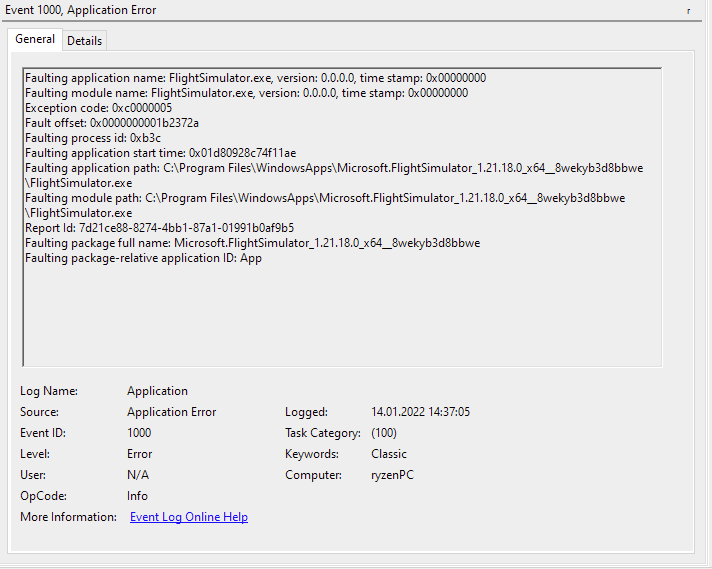This screenshot has height=569, width=712.
Task: Click the Logged date 14.01.2022 14:37:05
Action: [x=420, y=412]
